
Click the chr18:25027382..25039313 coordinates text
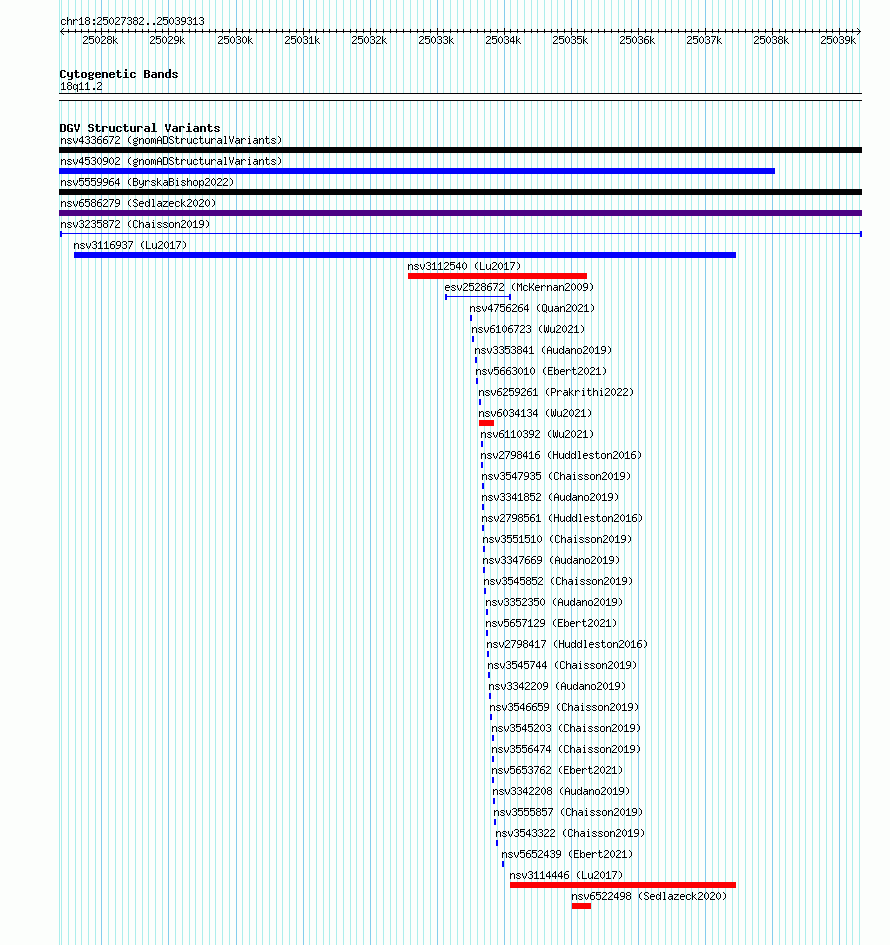pos(132,22)
